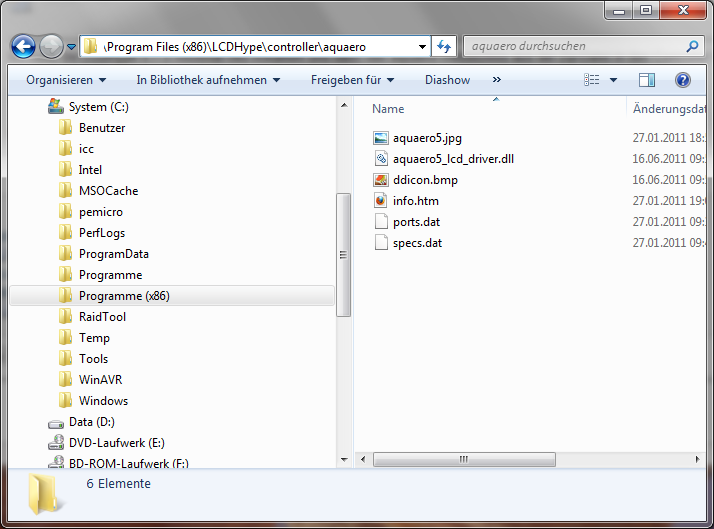Select the ddicon.bmp bitmap file
This screenshot has width=714, height=529.
pyautogui.click(x=425, y=180)
